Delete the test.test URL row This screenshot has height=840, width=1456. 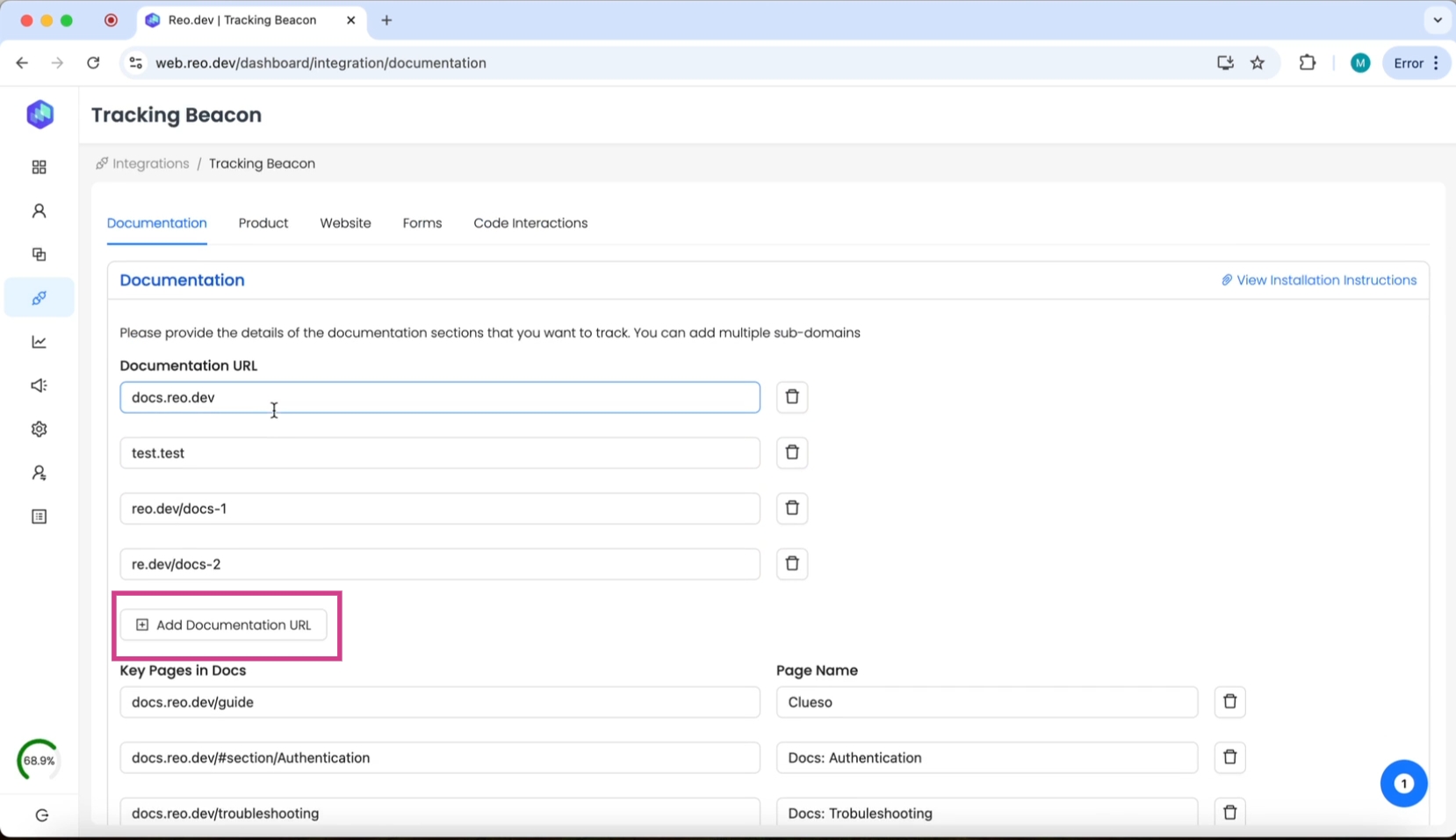coord(791,453)
